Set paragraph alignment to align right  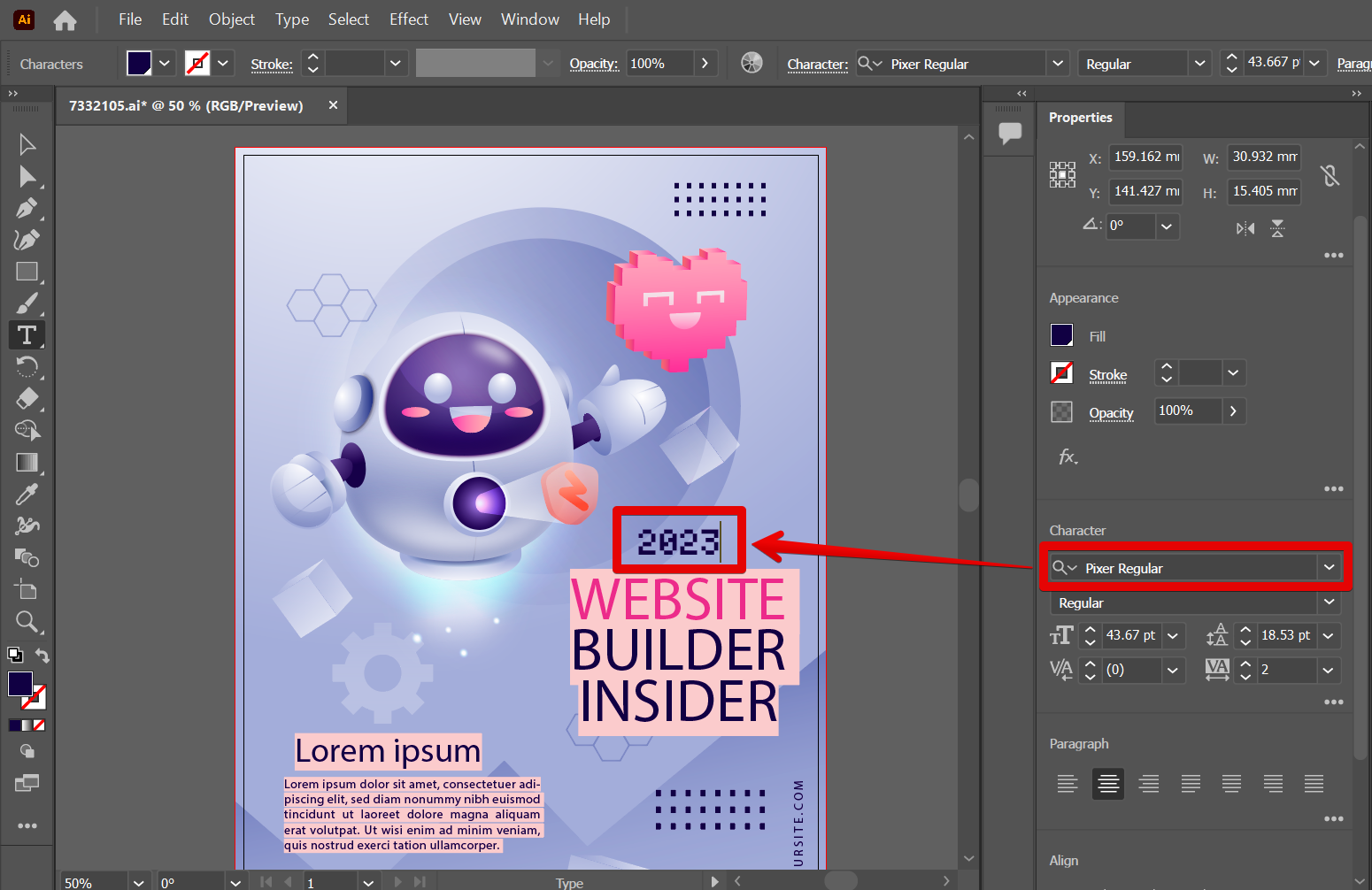[x=1149, y=784]
